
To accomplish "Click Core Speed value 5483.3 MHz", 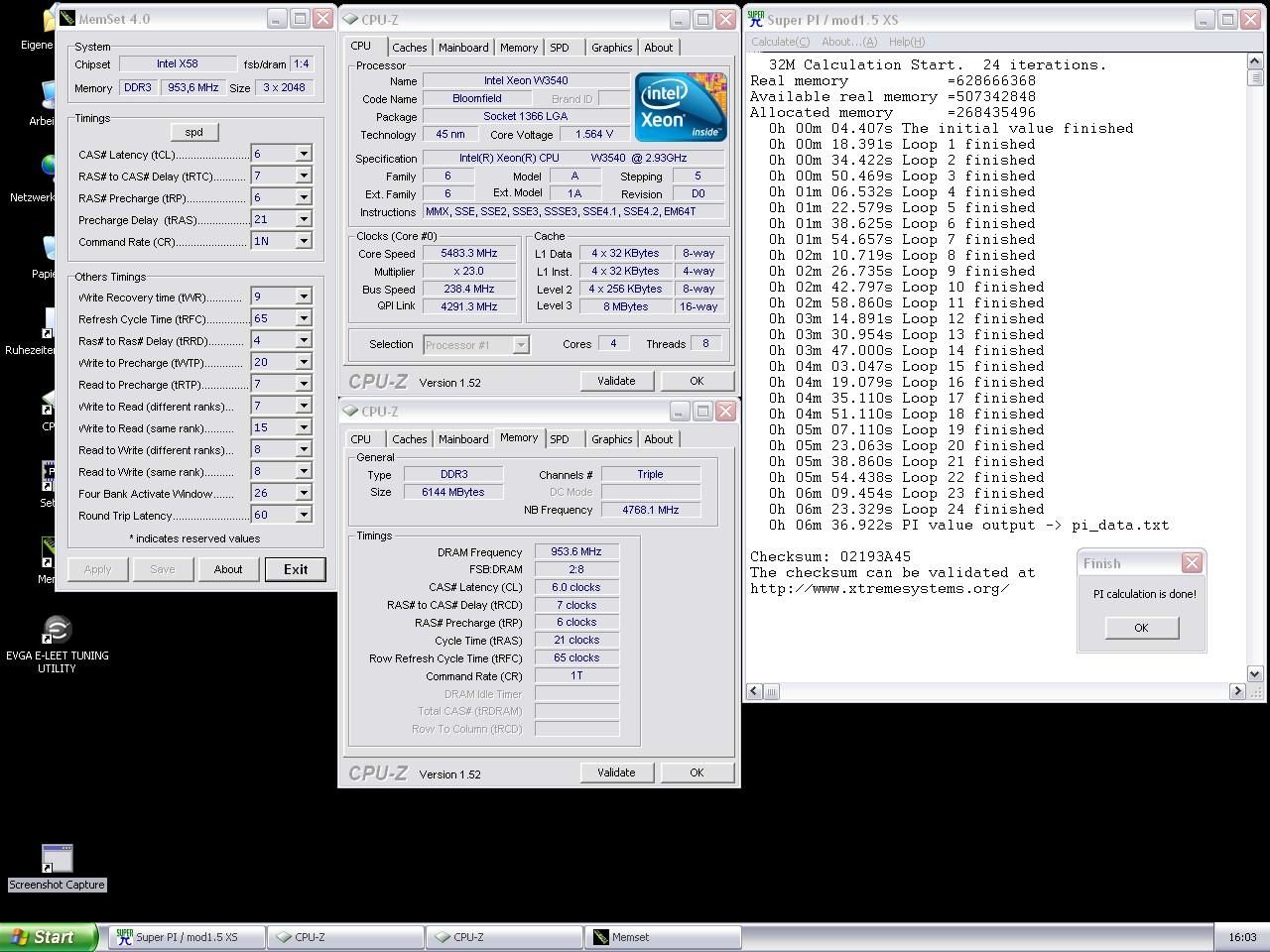I will tap(469, 254).
